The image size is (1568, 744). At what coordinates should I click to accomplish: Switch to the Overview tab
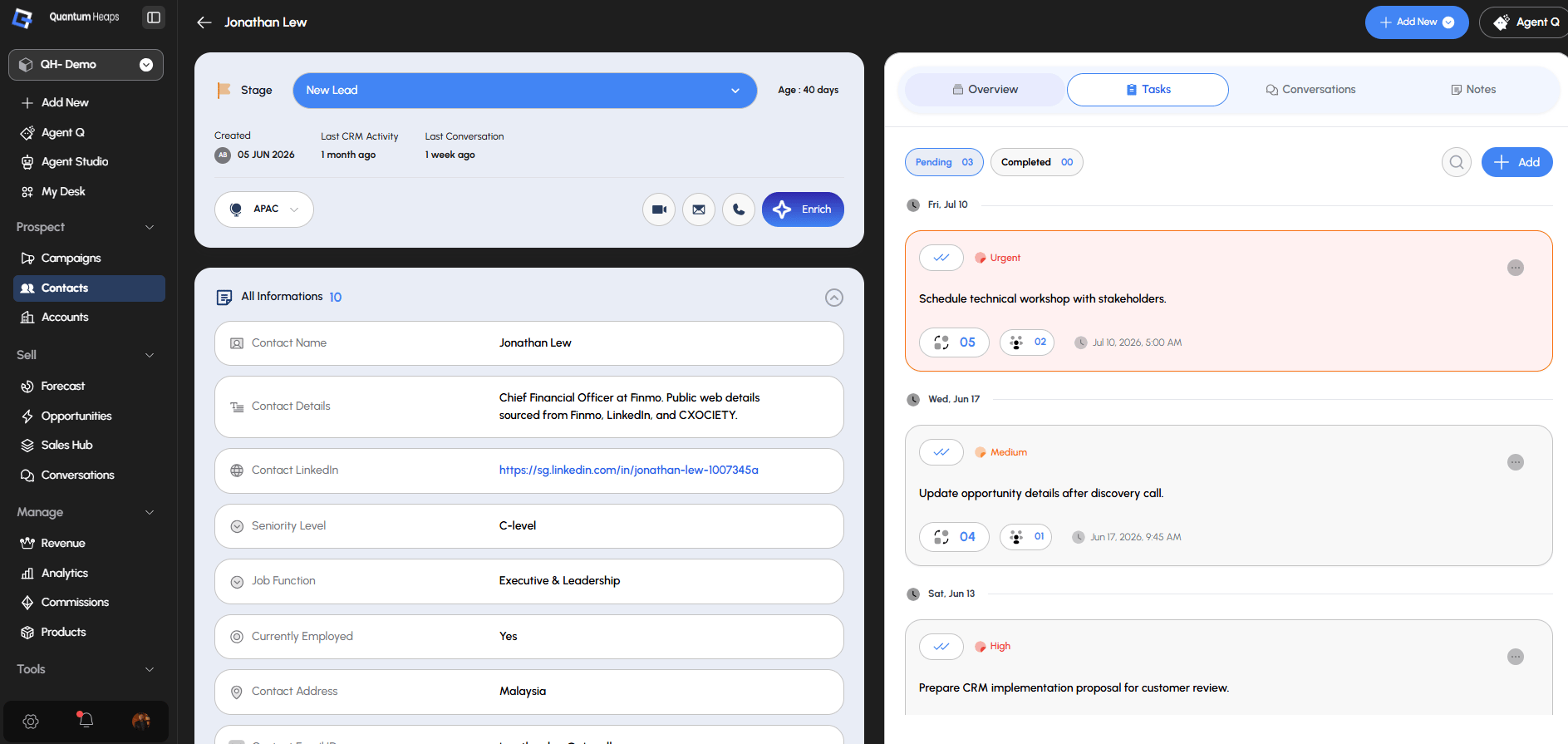coord(985,90)
